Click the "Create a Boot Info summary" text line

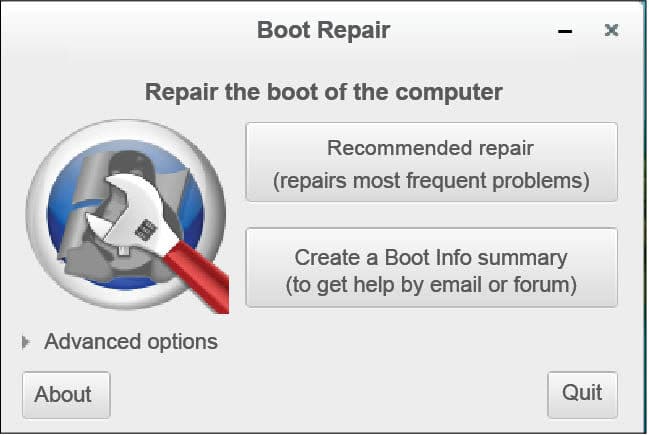coord(431,257)
